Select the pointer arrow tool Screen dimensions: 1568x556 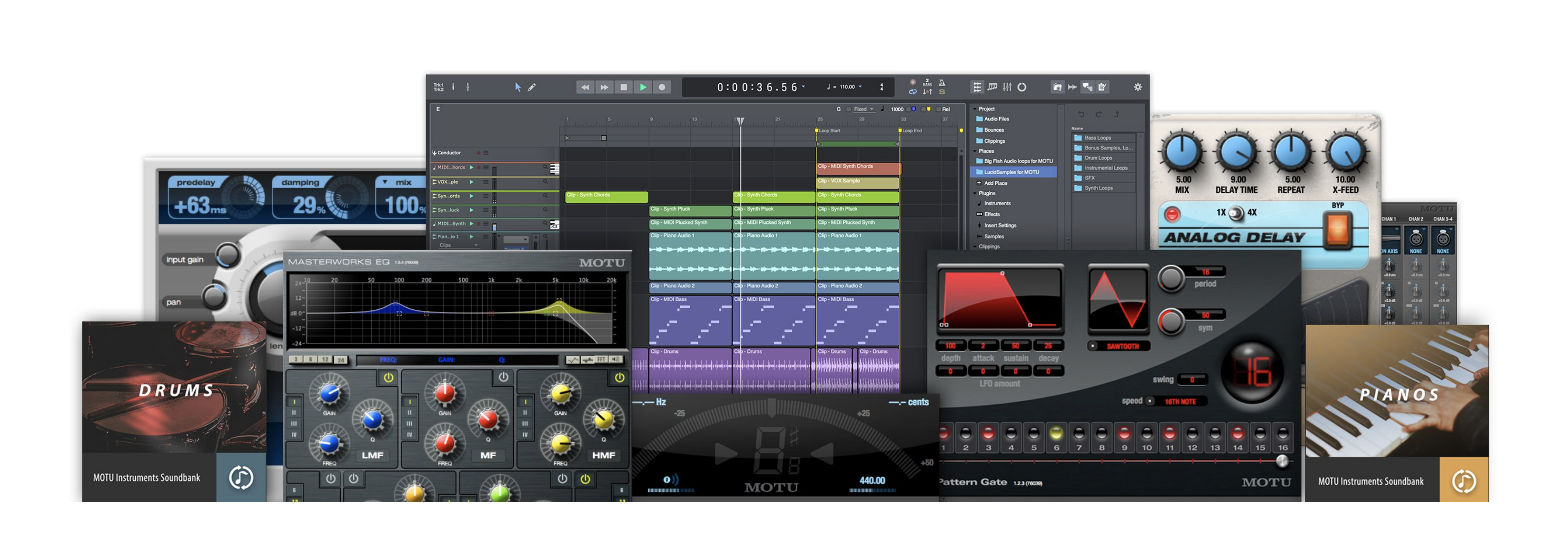tap(517, 87)
